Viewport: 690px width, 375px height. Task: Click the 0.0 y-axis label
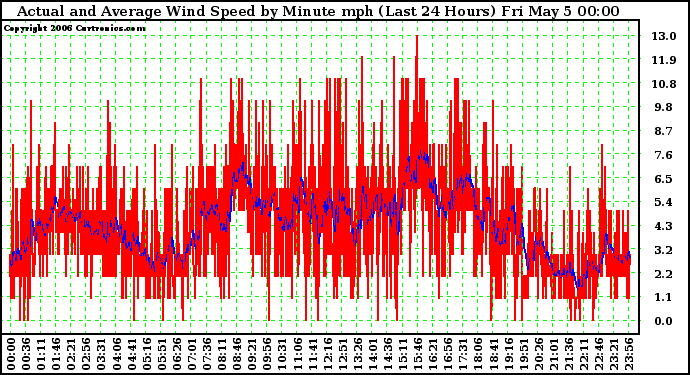pyautogui.click(x=664, y=321)
